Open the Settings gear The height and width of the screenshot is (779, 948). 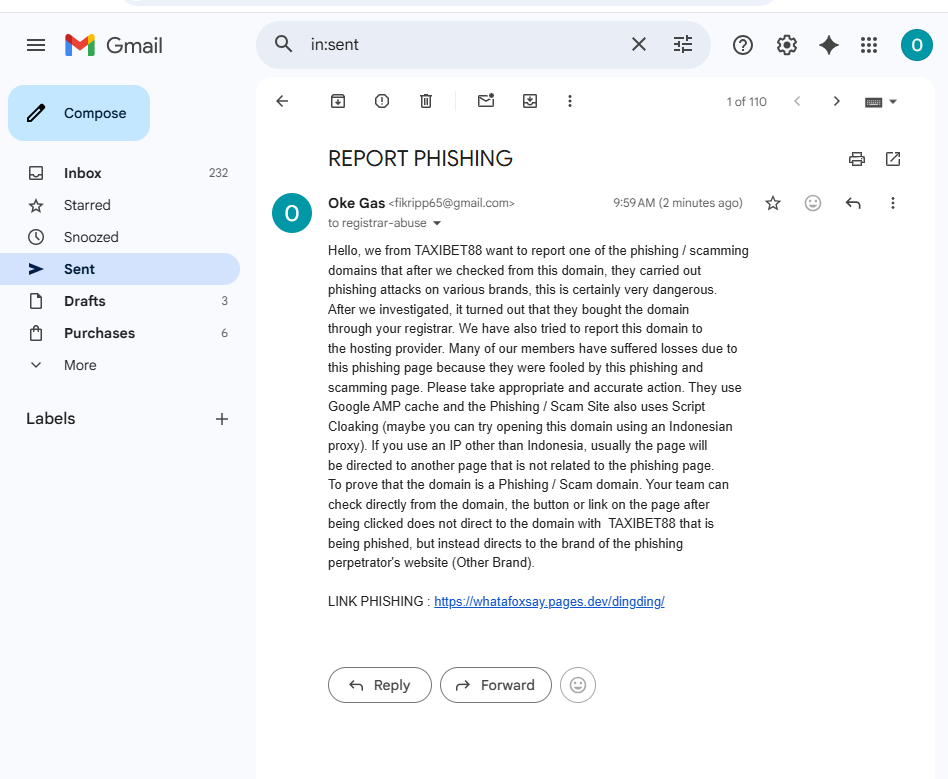[x=787, y=45]
